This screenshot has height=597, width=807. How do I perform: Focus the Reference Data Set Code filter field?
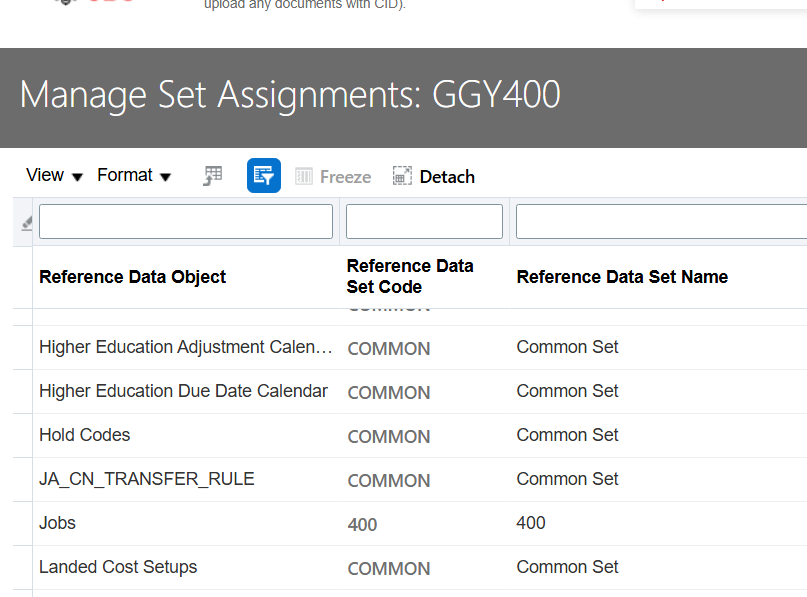click(x=424, y=221)
